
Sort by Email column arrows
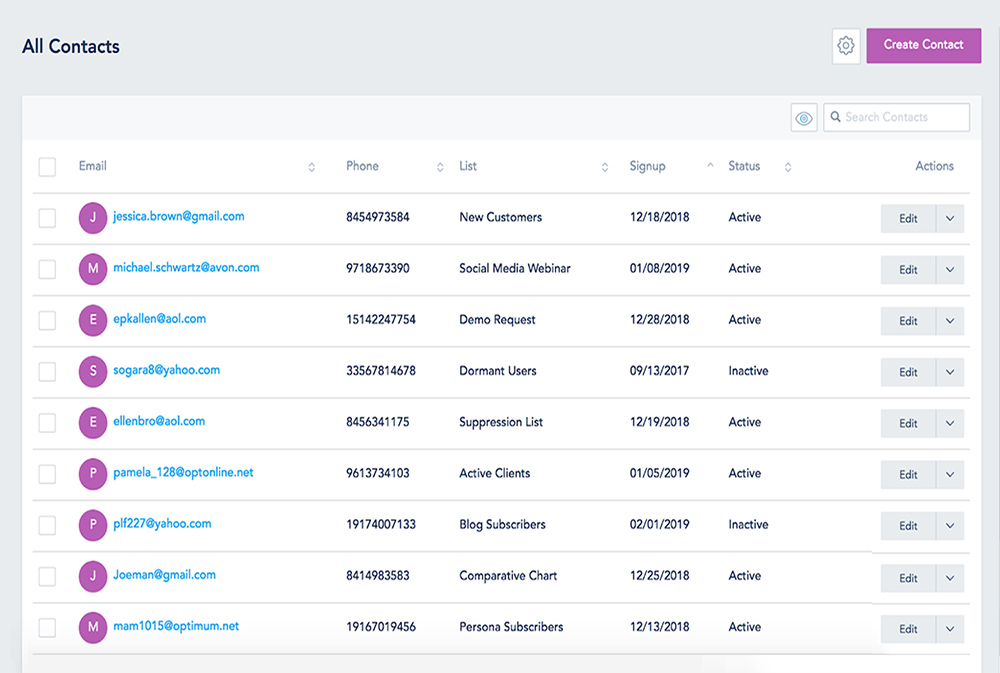pyautogui.click(x=311, y=167)
